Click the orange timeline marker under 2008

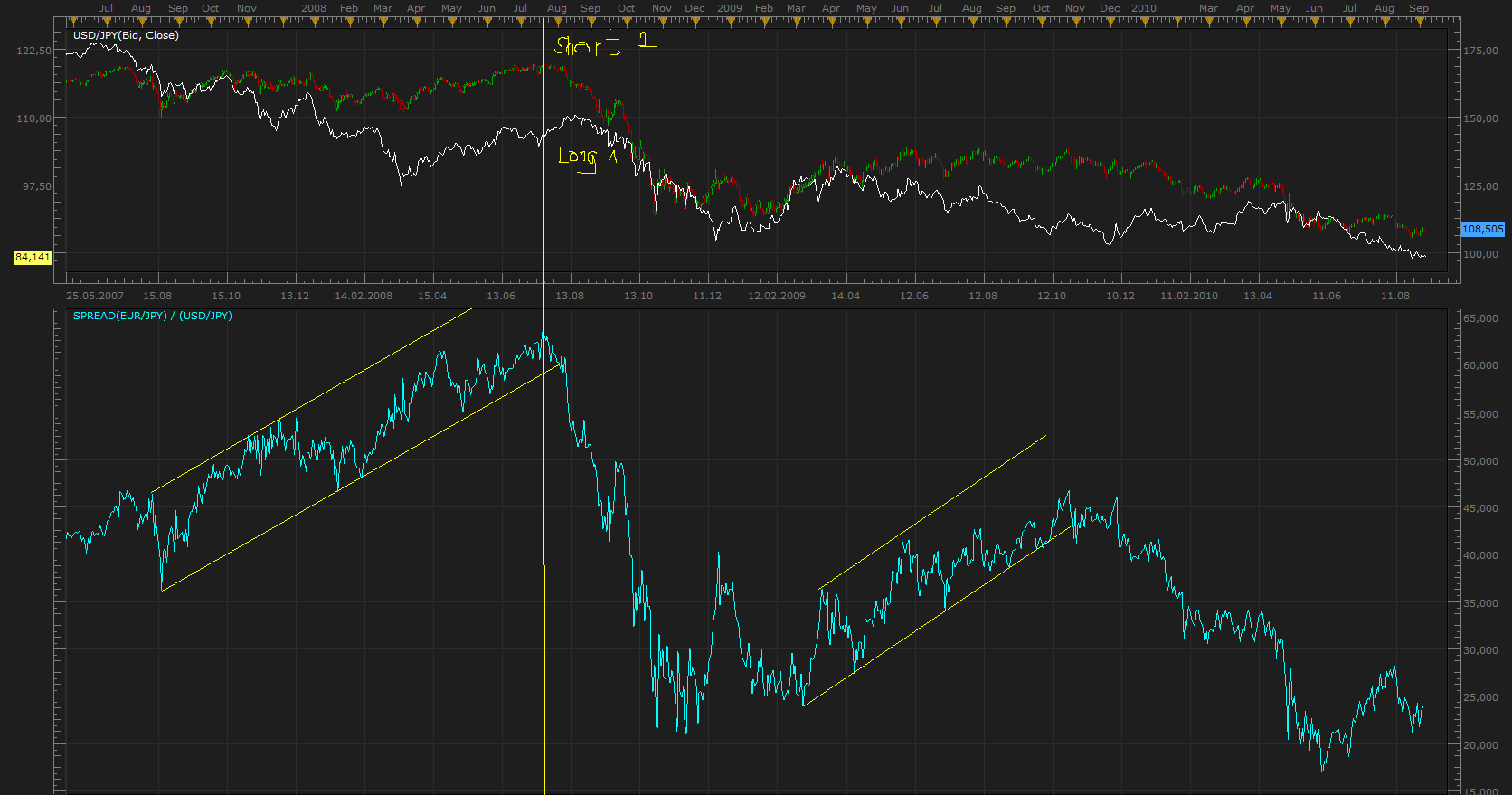[314, 19]
